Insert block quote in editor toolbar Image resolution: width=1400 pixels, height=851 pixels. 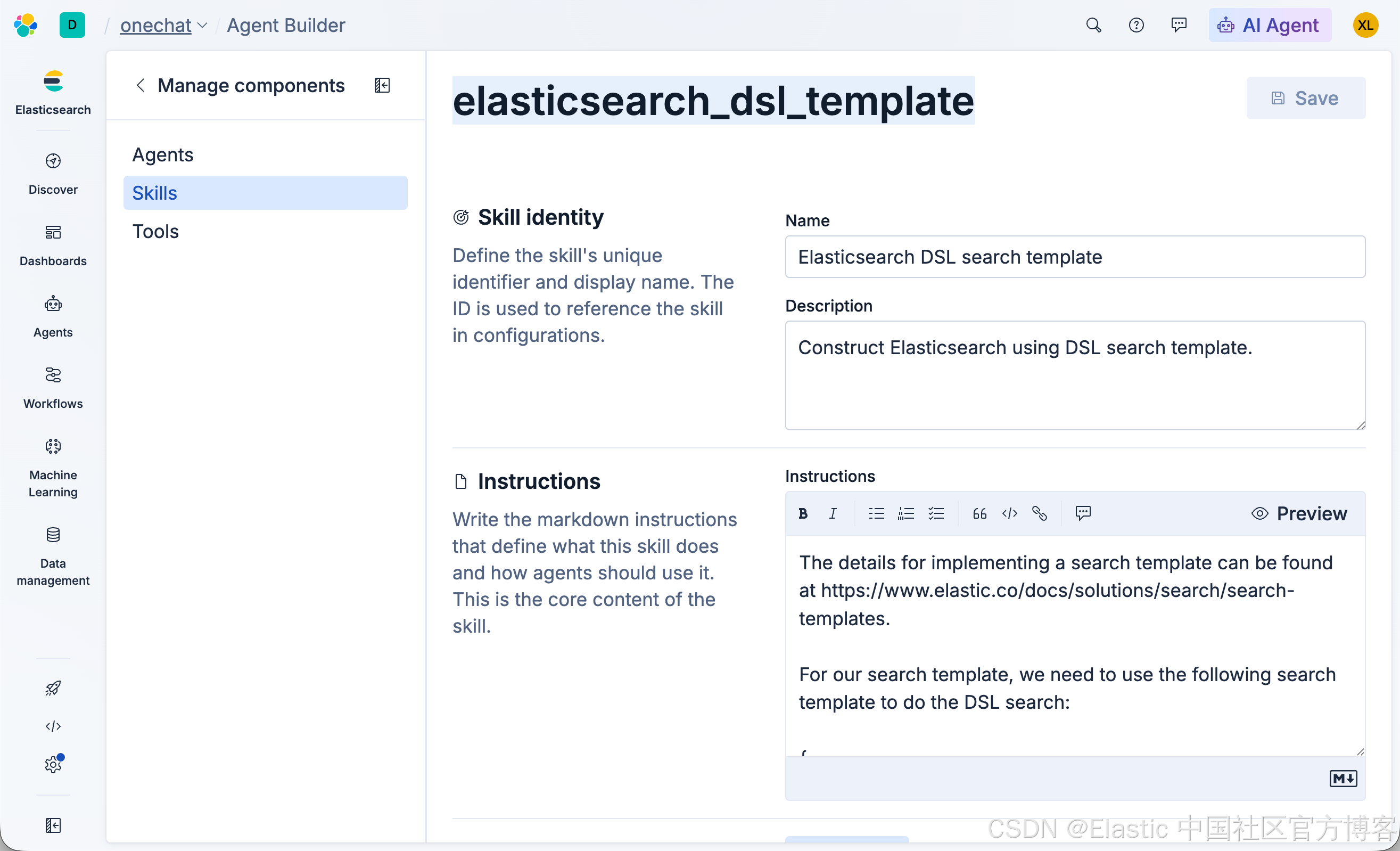click(x=979, y=513)
